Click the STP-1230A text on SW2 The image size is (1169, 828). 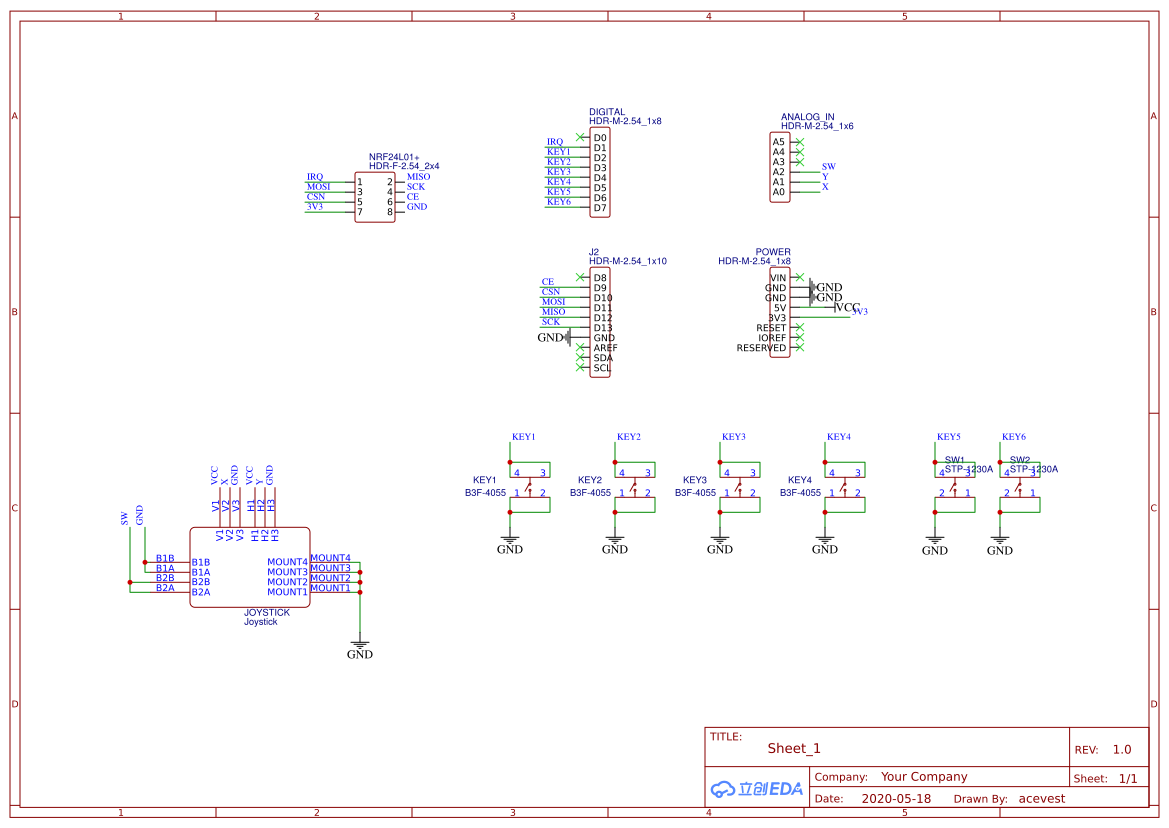coord(1033,469)
